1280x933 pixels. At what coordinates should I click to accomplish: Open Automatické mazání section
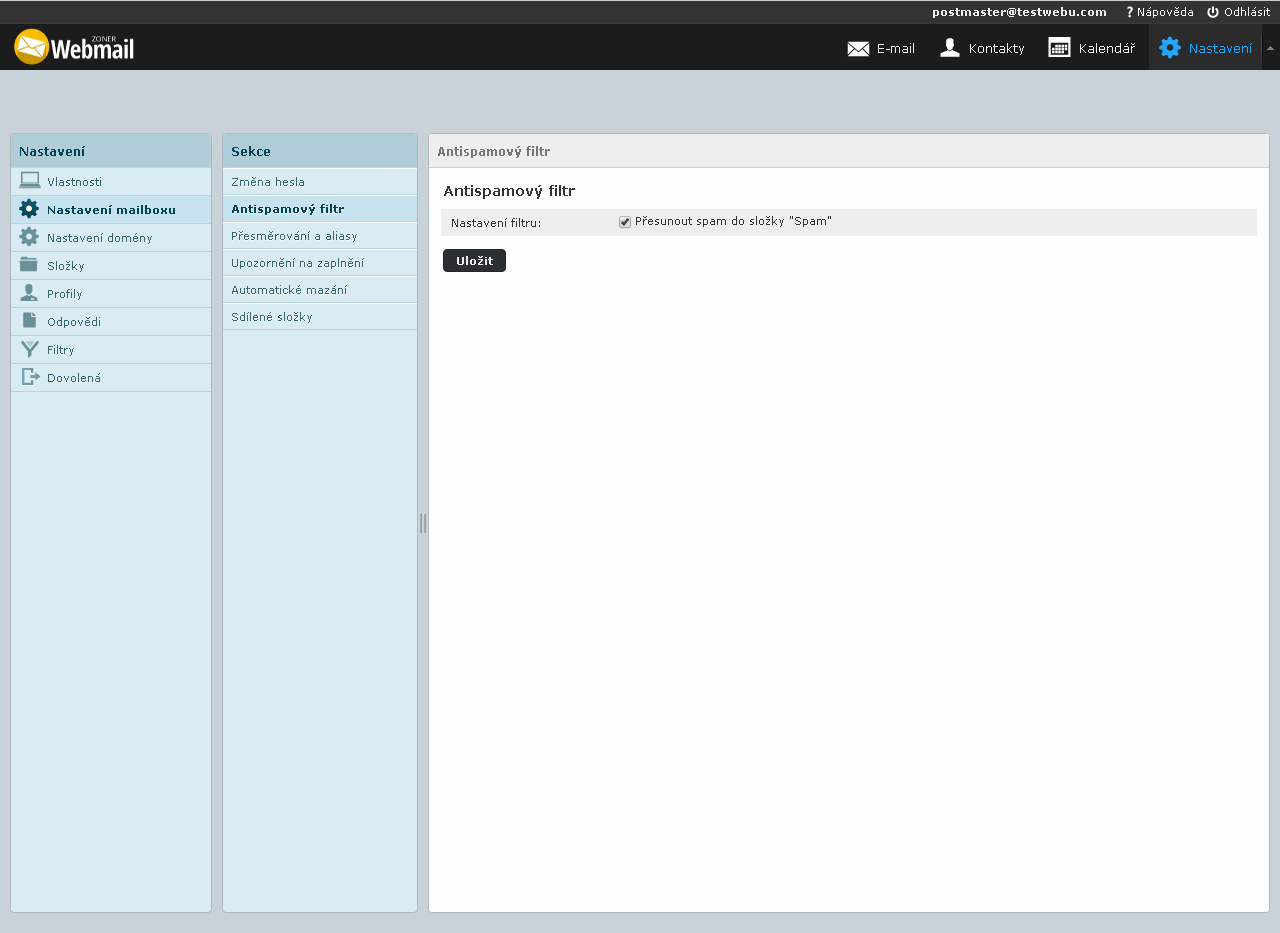(289, 290)
